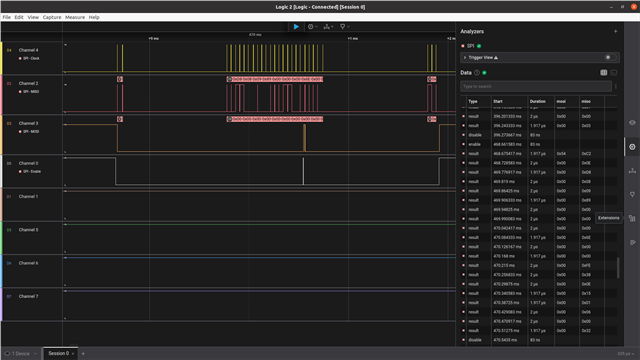Open the Help menu
Viewport: 640px width, 360px height.
[94, 17]
